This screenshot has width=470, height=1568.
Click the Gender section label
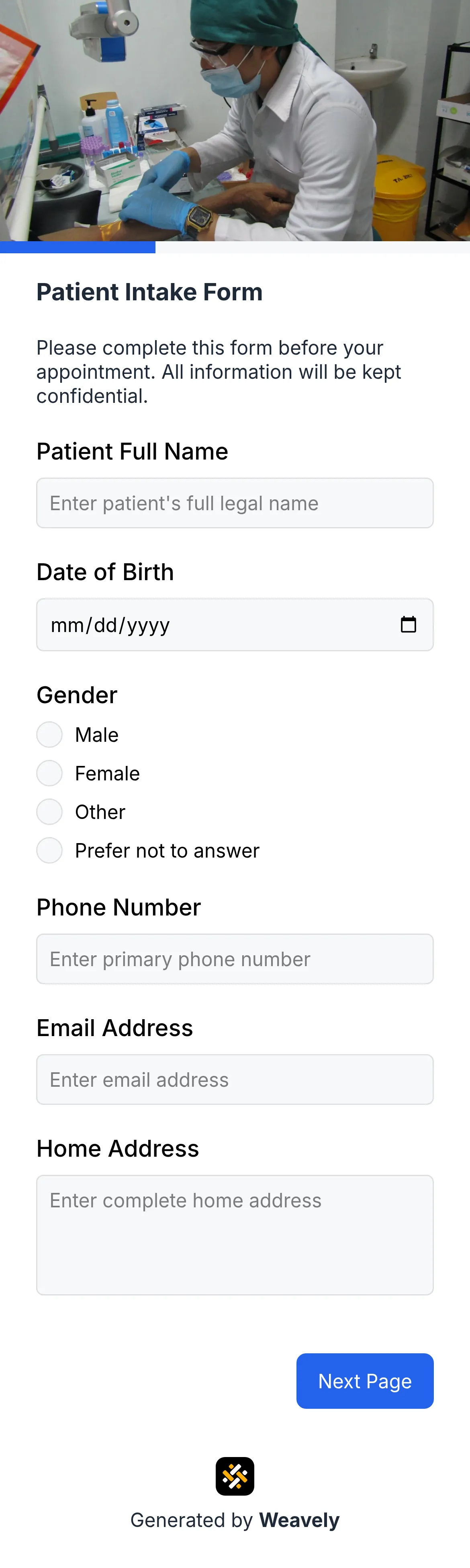(x=77, y=694)
